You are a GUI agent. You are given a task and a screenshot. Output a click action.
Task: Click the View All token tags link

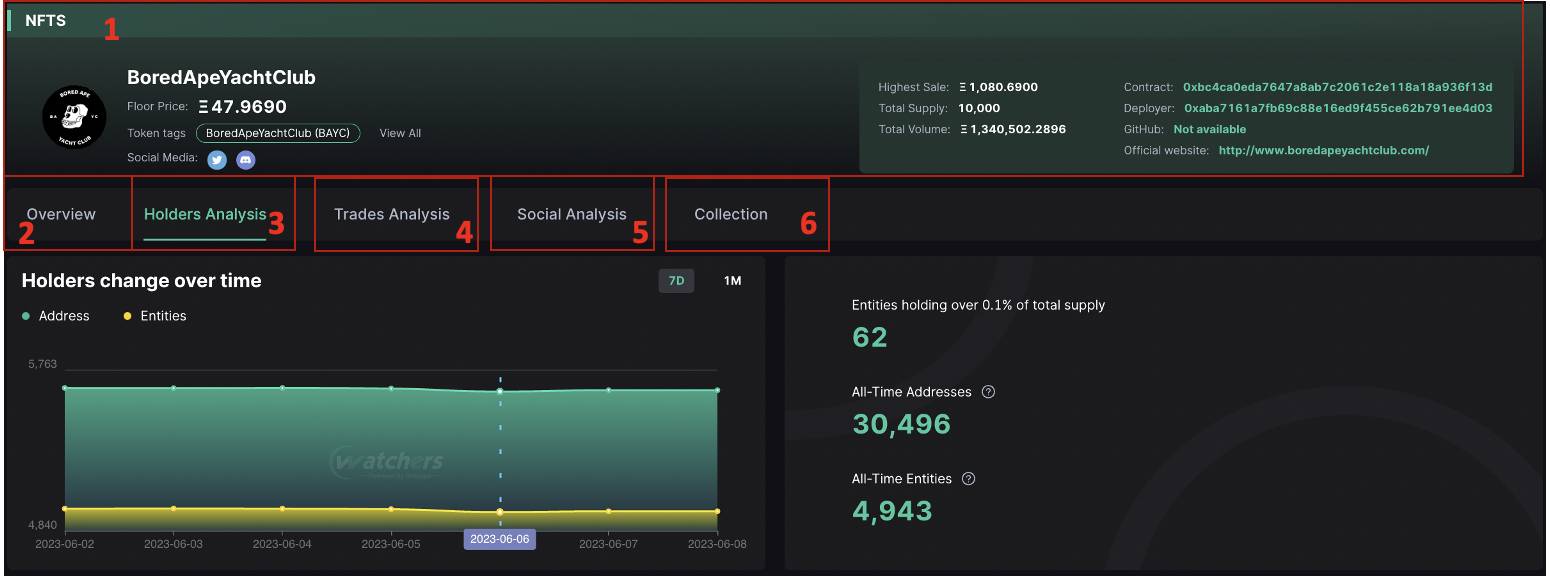point(400,133)
